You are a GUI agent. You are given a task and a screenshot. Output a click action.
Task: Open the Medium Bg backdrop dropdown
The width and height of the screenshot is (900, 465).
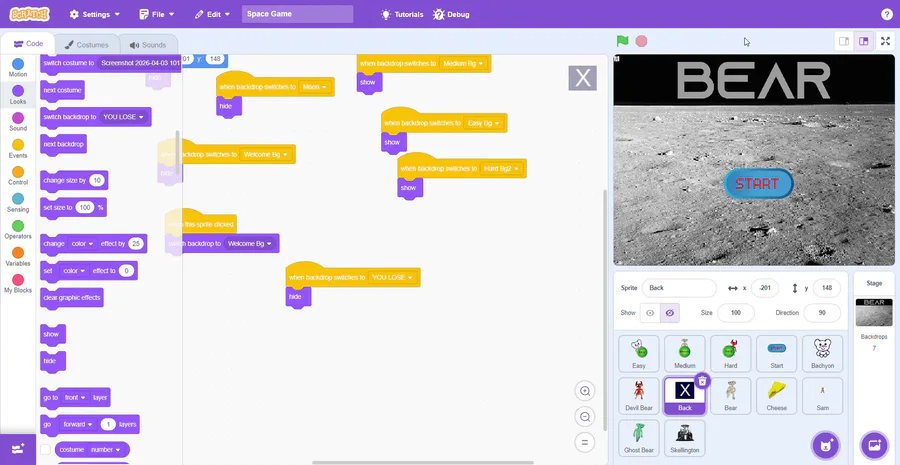[463, 64]
